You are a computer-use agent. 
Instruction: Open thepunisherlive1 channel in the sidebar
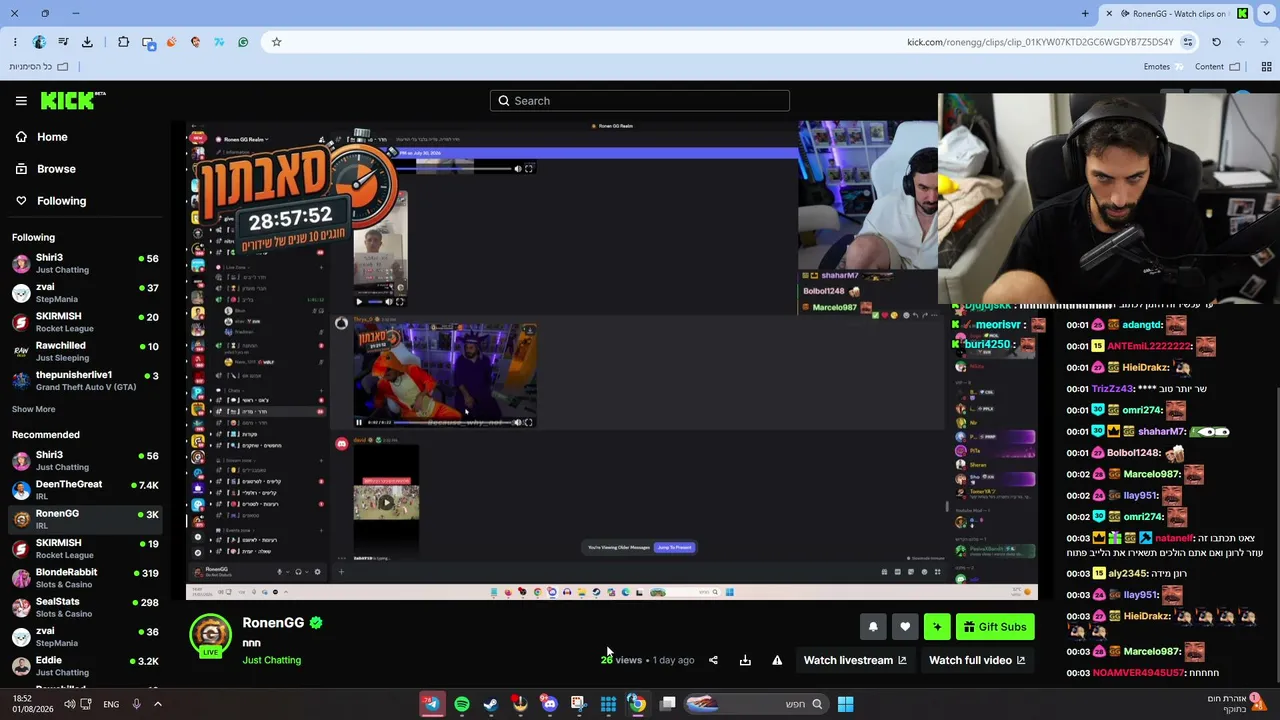85,380
